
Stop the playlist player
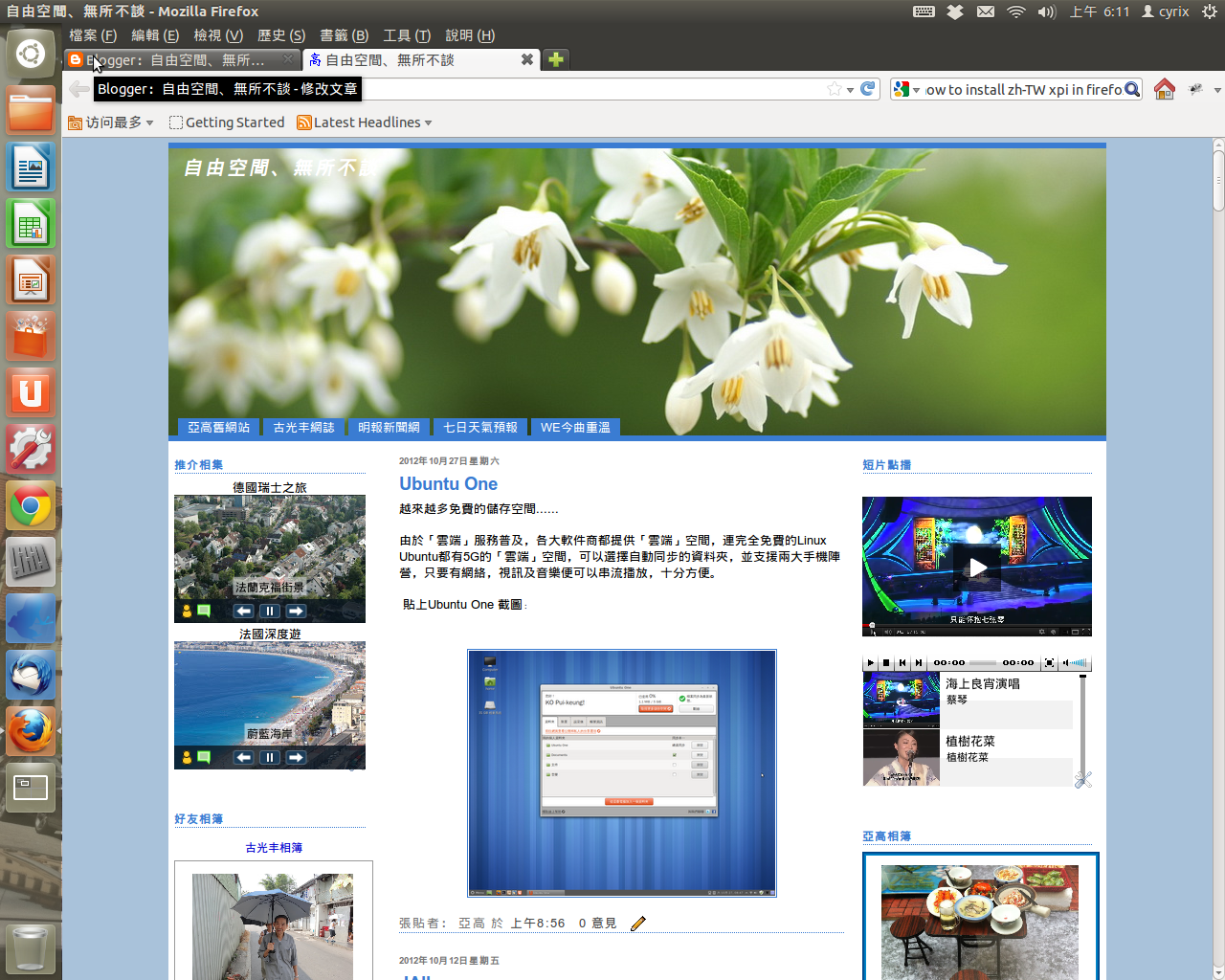[x=886, y=662]
